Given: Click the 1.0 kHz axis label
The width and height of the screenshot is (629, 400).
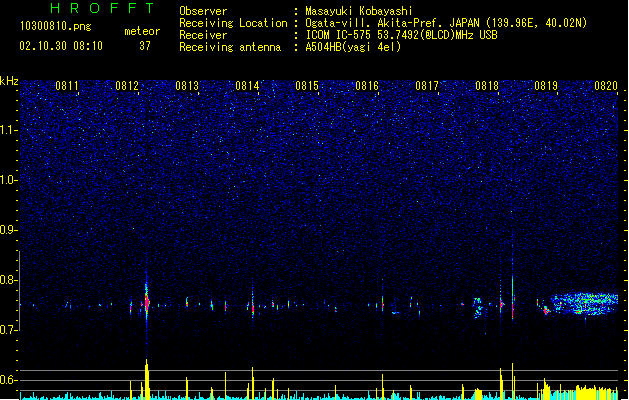Looking at the screenshot, I should (x=9, y=180).
